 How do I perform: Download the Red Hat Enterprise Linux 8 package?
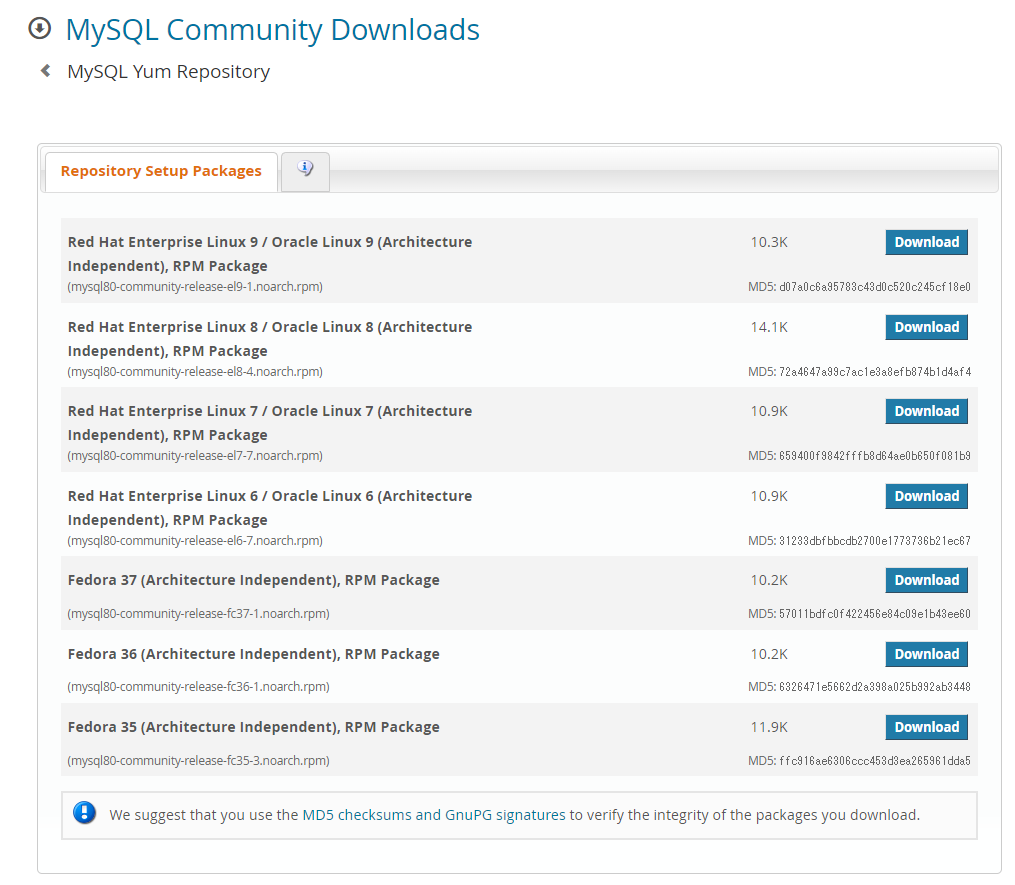pos(926,327)
